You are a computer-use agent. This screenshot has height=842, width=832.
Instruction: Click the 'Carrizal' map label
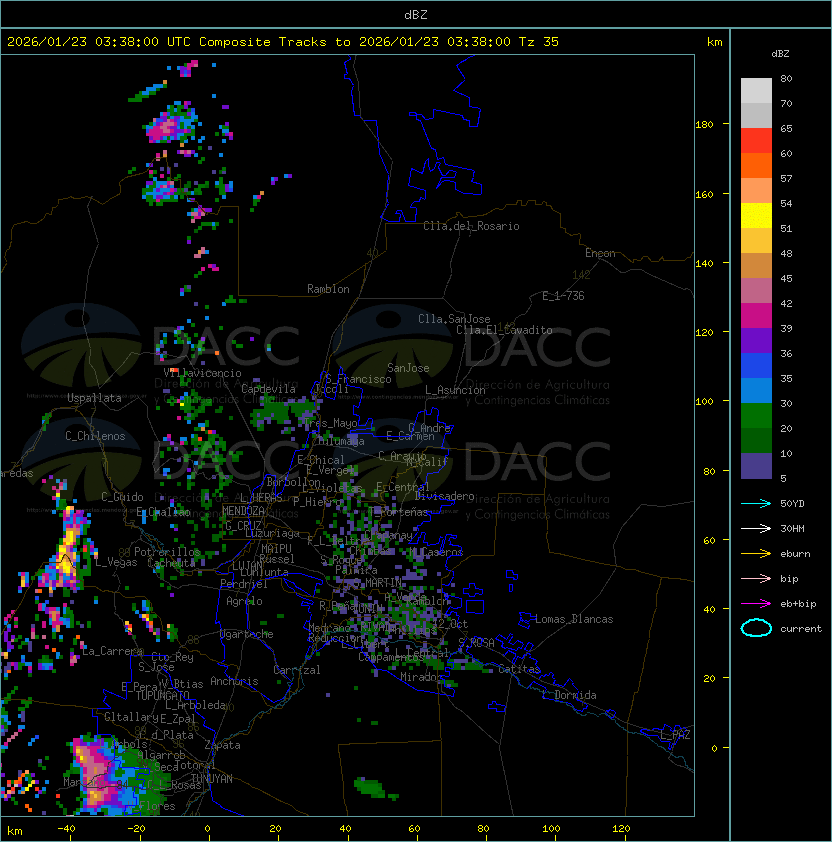pyautogui.click(x=297, y=670)
